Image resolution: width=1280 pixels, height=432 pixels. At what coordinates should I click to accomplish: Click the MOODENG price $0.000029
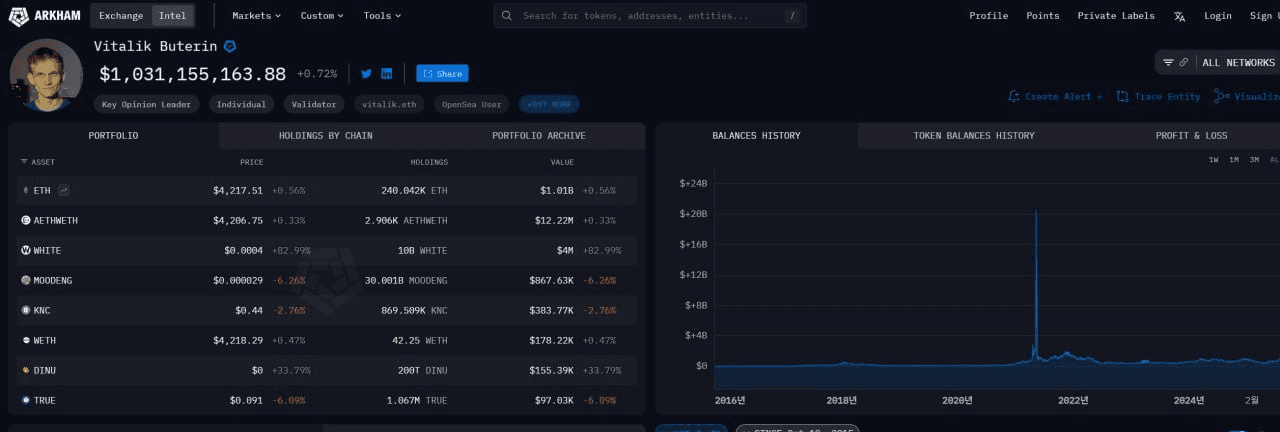238,280
